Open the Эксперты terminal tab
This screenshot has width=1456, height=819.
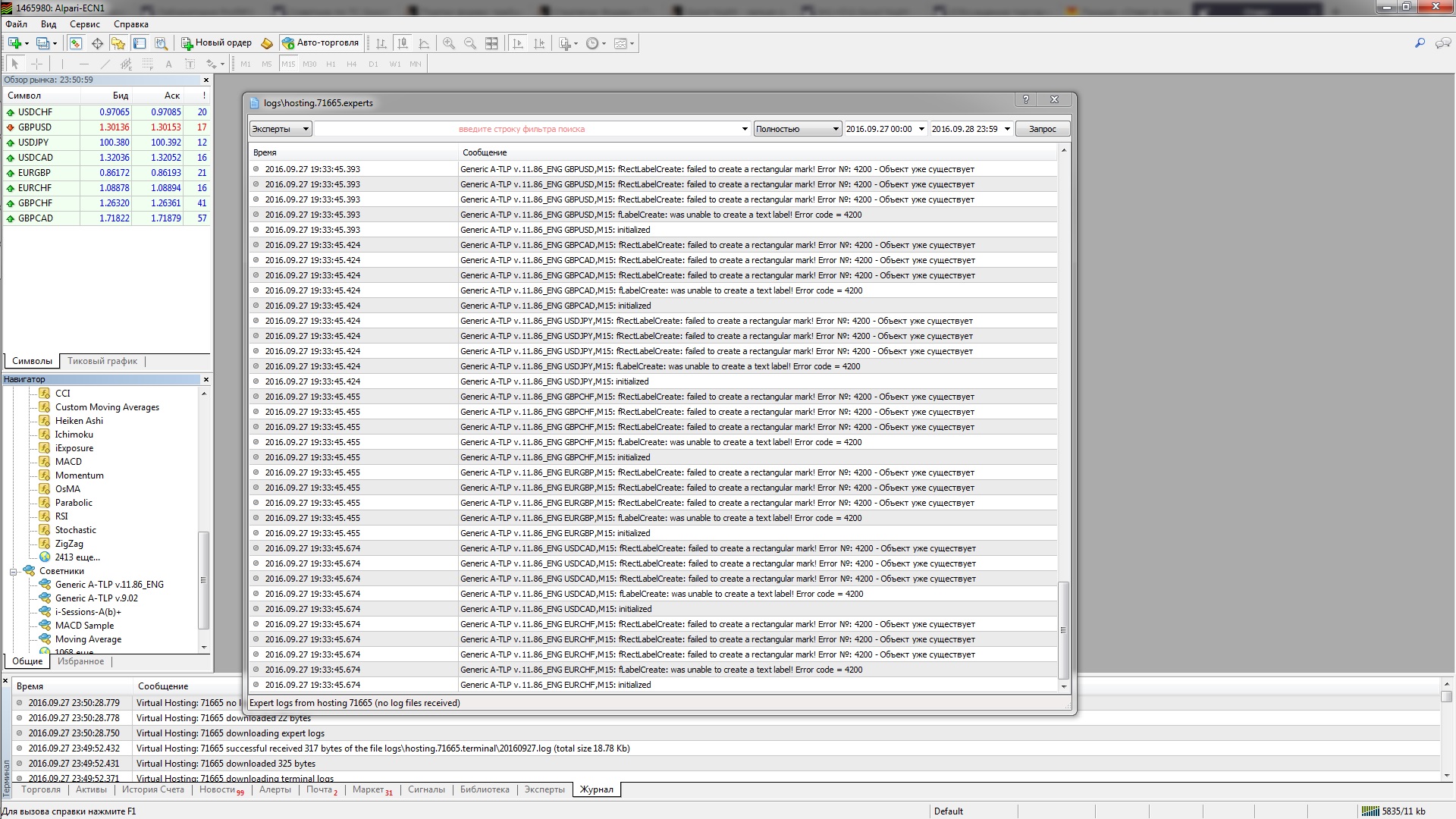(x=544, y=789)
